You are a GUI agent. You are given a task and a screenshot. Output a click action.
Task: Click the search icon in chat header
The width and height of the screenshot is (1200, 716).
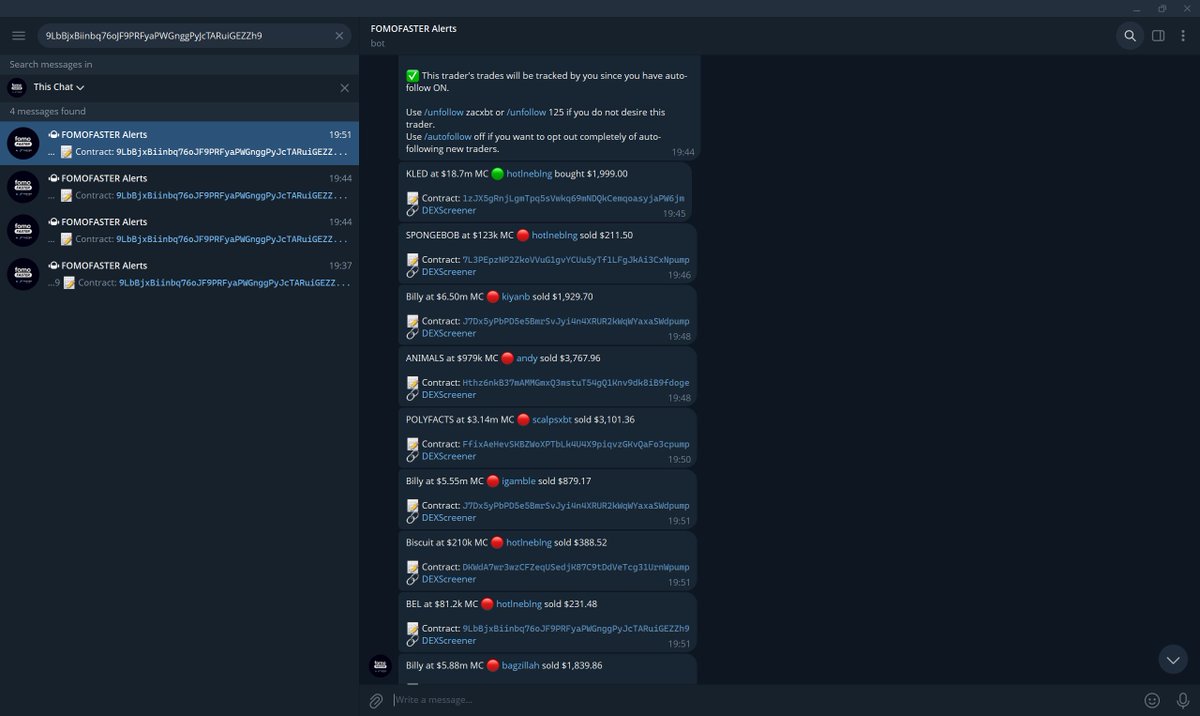1129,35
